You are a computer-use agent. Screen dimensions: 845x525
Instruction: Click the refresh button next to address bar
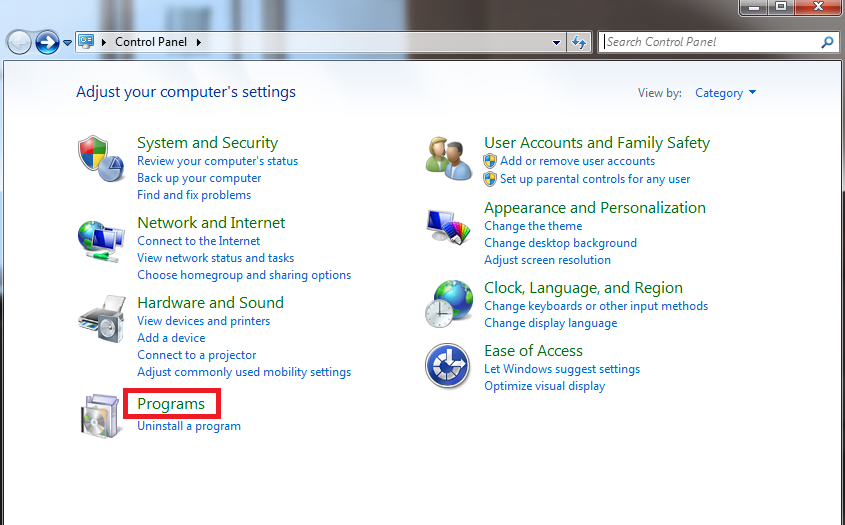pos(579,42)
